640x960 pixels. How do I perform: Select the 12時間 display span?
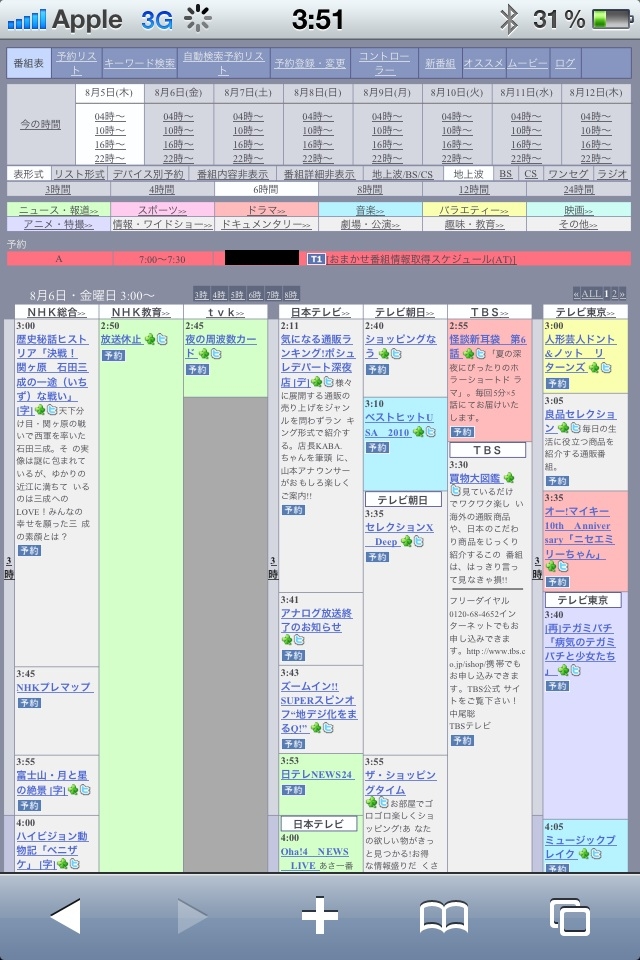pos(474,190)
